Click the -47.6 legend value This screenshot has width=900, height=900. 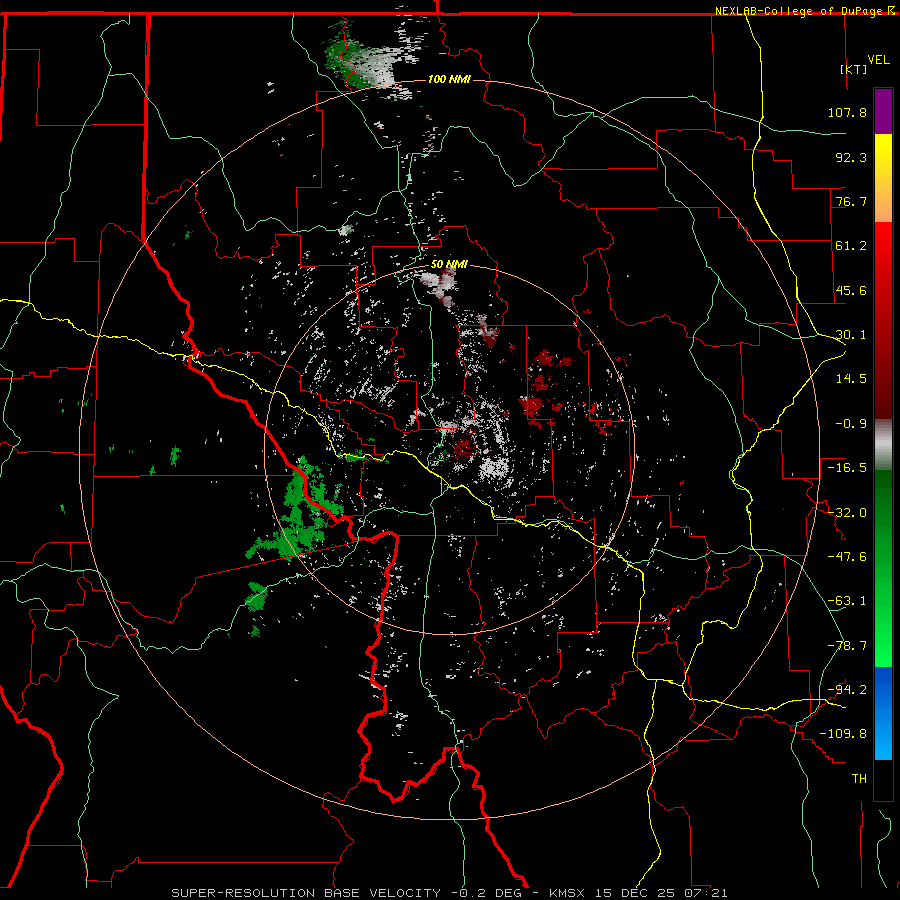tap(847, 557)
